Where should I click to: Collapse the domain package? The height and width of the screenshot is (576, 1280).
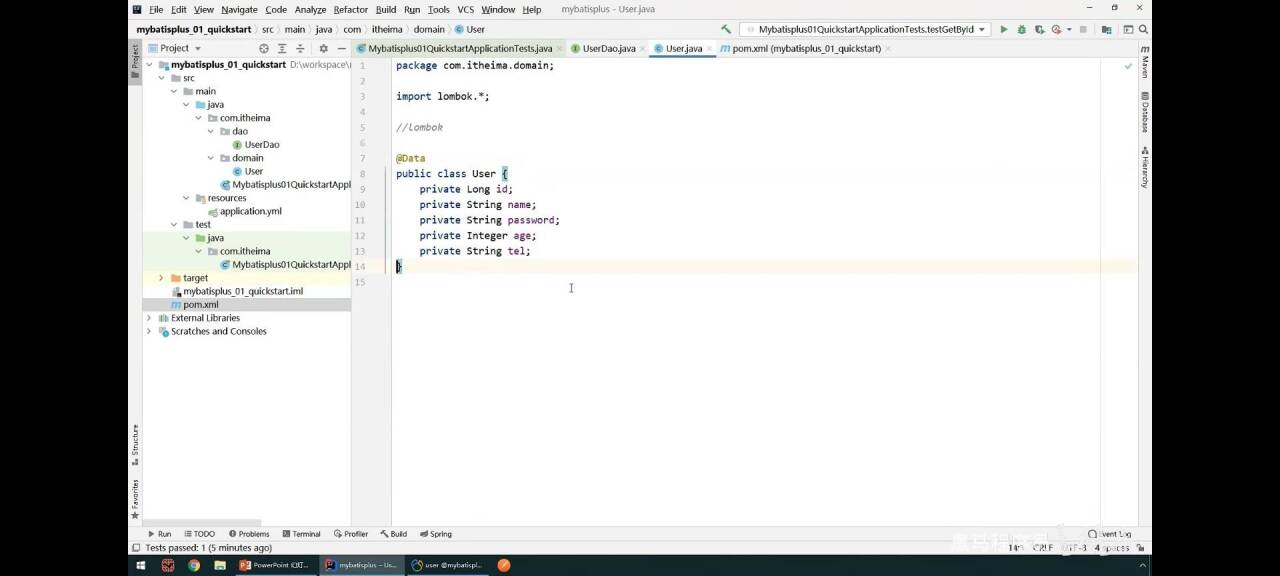(211, 158)
